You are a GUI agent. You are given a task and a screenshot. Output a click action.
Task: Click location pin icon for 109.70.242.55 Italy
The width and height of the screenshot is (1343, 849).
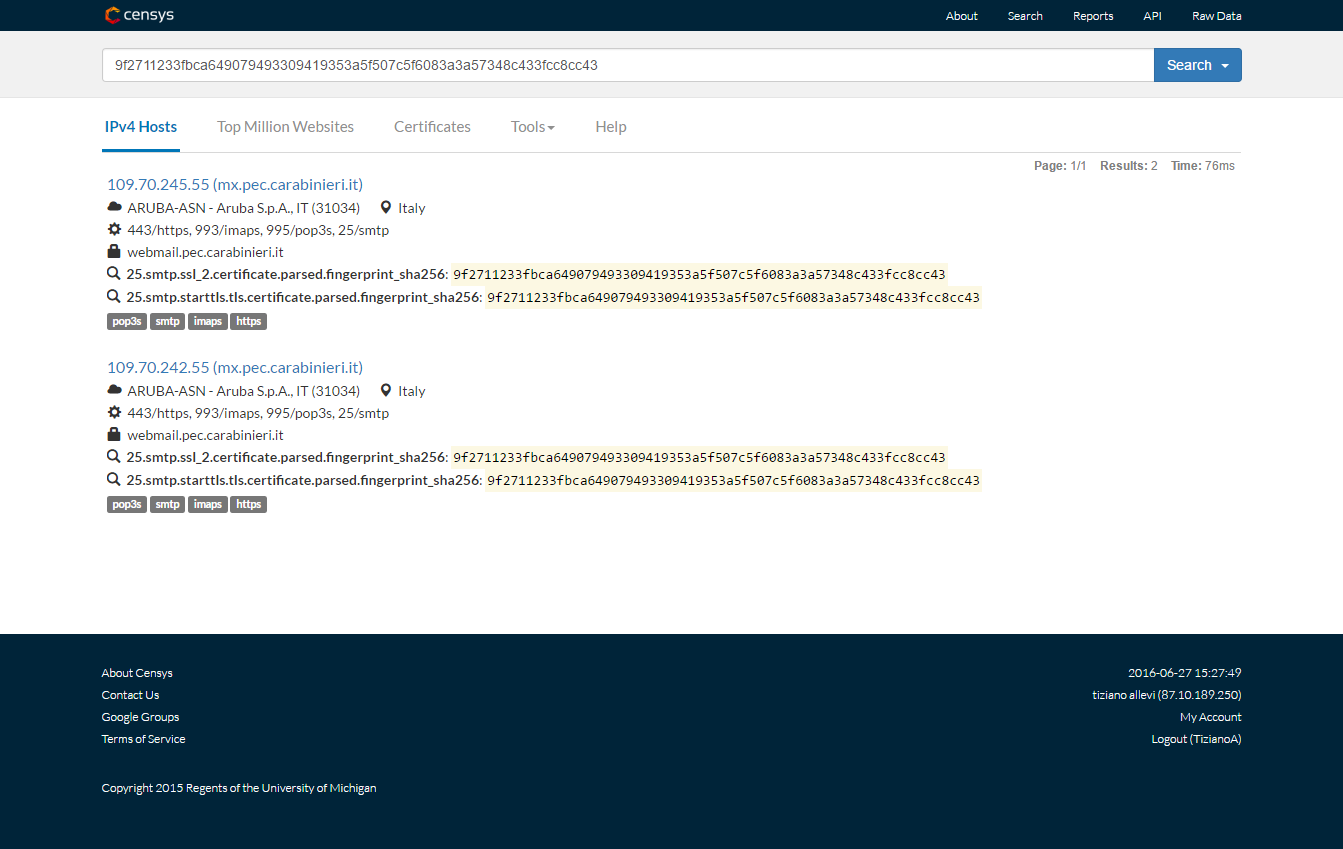tap(386, 391)
